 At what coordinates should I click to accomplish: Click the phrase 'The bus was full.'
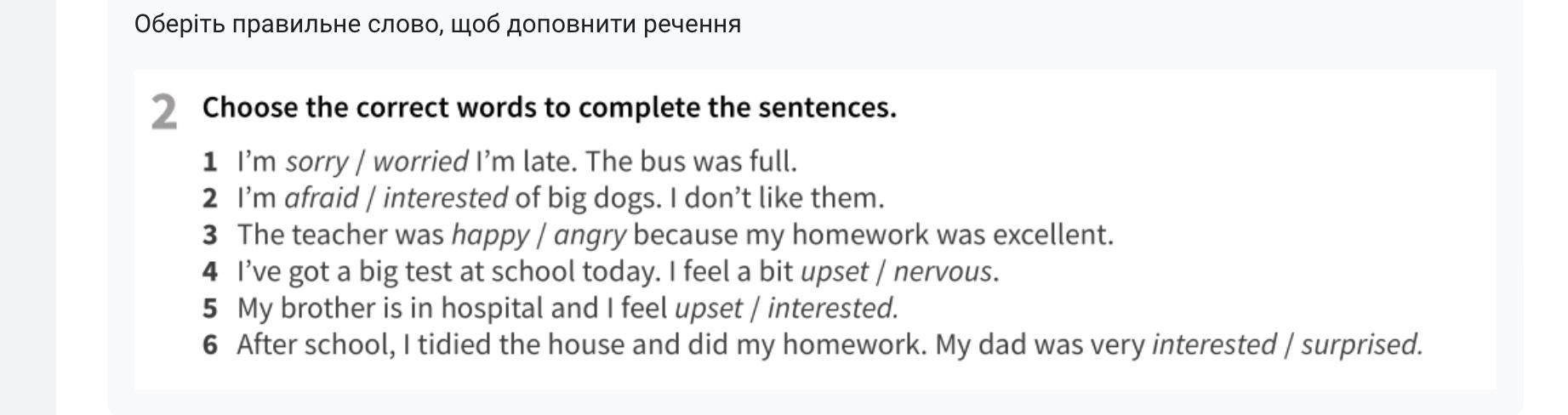(691, 162)
